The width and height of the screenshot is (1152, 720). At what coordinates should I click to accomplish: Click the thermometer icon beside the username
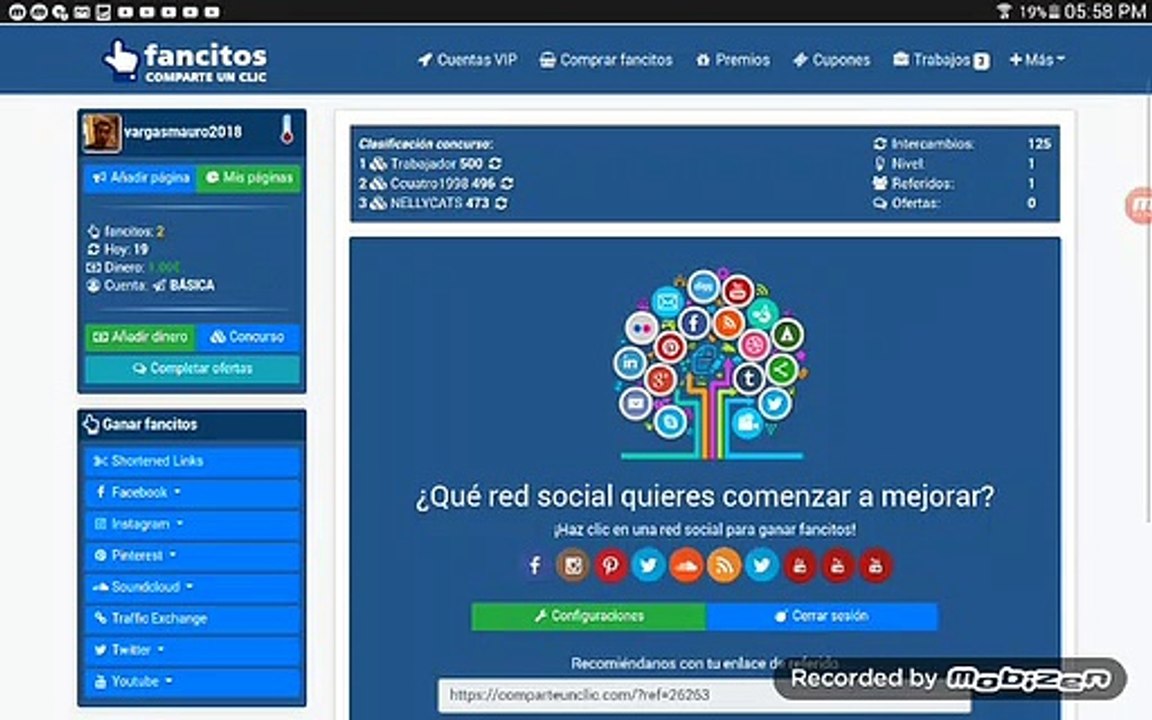tap(287, 130)
